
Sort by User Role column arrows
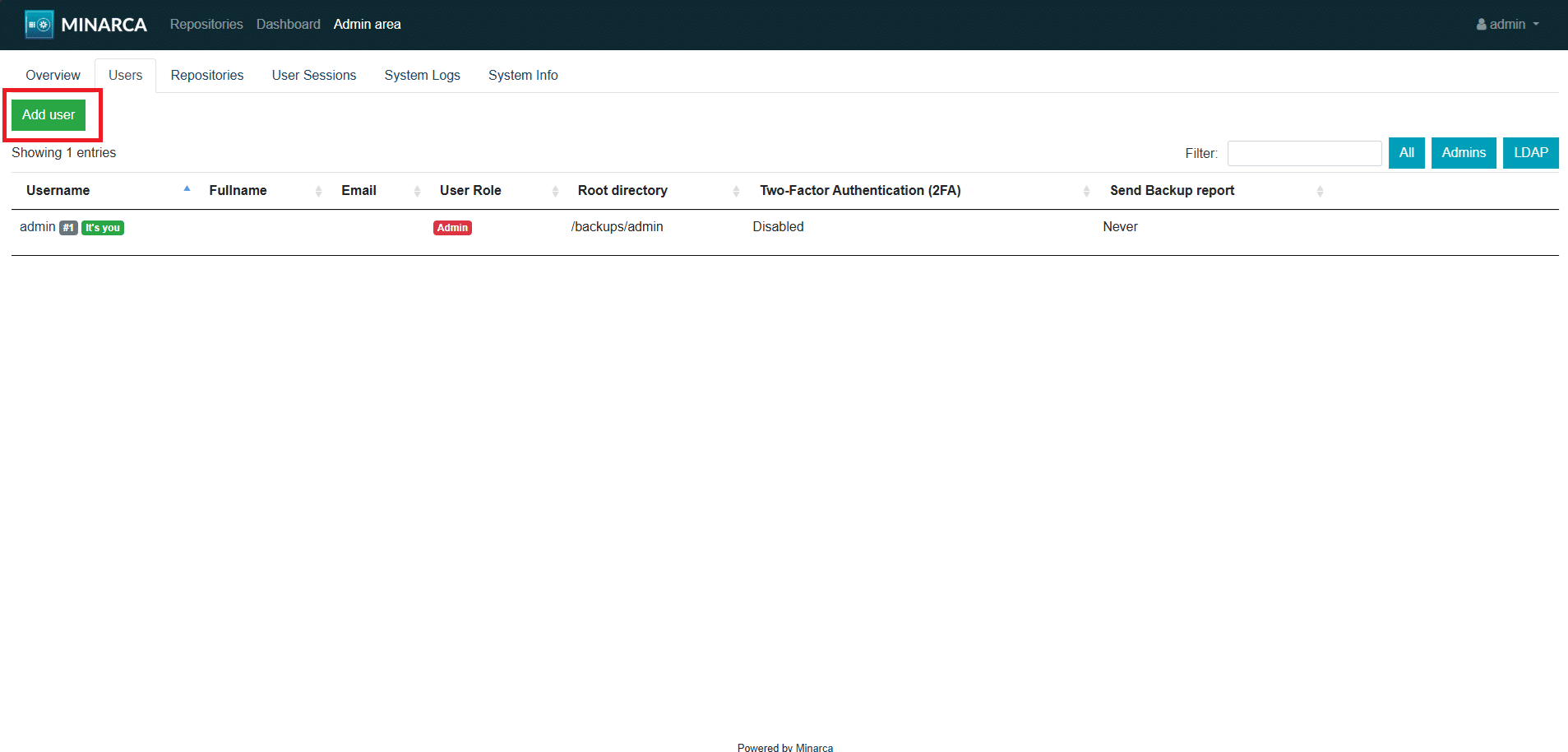coord(556,191)
